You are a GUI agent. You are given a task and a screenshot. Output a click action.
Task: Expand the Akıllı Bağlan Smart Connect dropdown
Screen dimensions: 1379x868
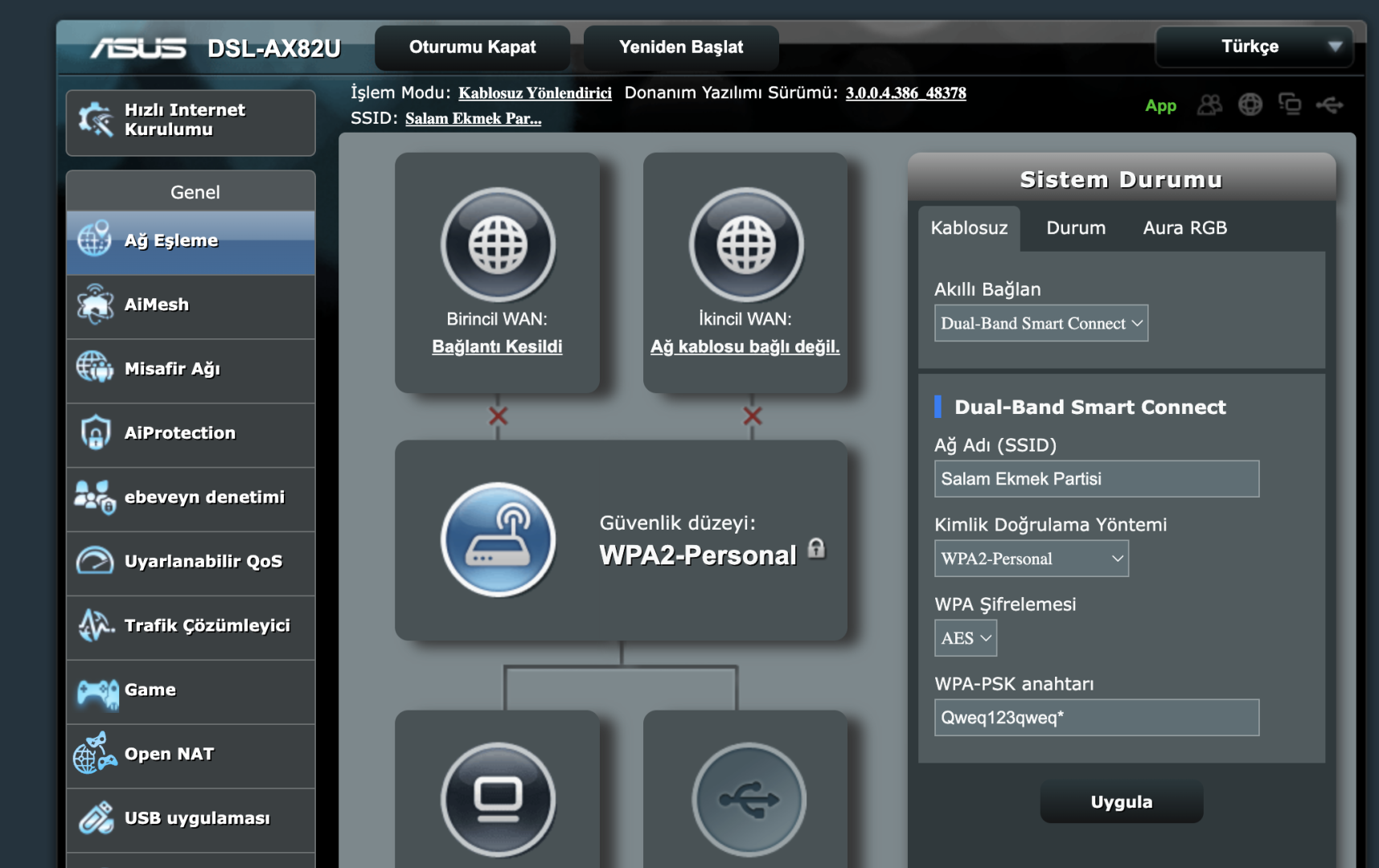(1041, 323)
